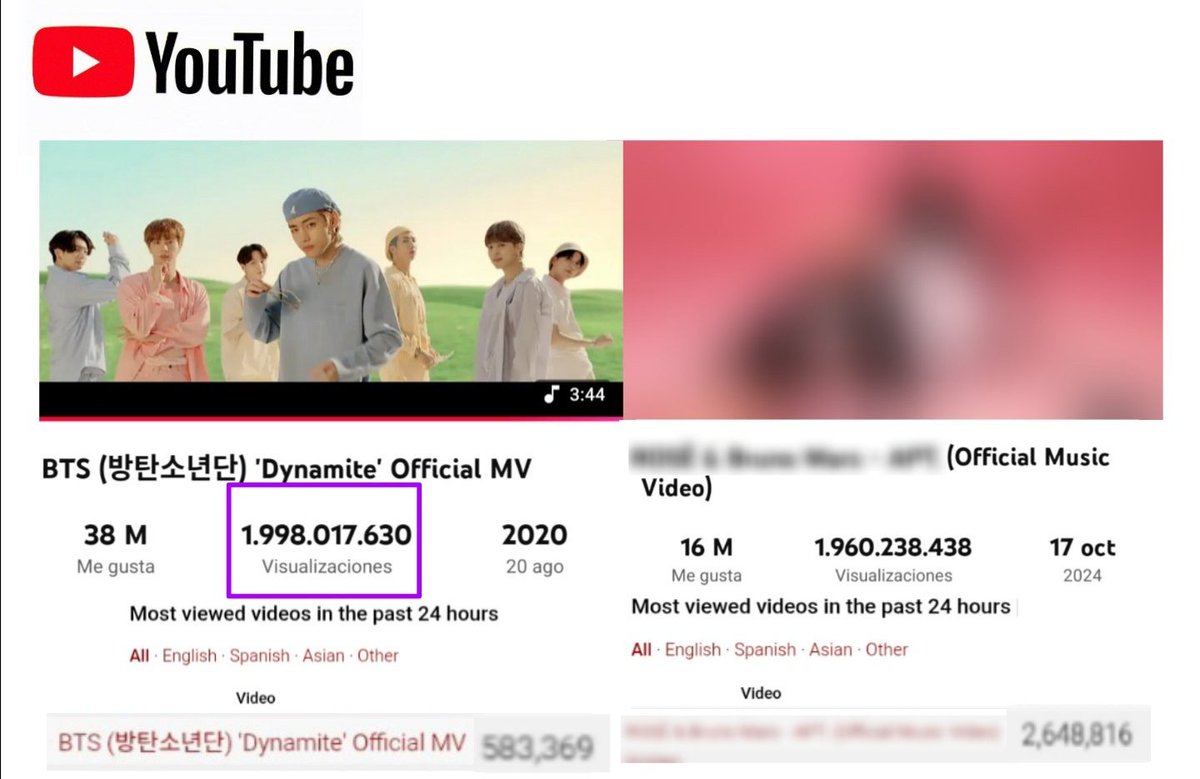Image resolution: width=1200 pixels, height=779 pixels.
Task: Click the 3:44 duration badge
Action: [574, 395]
